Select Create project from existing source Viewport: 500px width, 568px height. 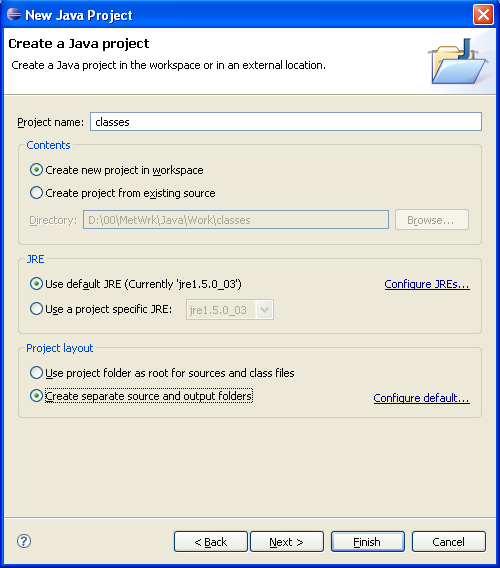click(x=122, y=193)
